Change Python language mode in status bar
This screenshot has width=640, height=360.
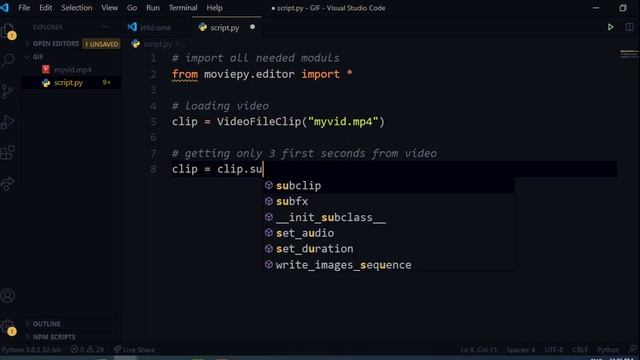pos(608,349)
